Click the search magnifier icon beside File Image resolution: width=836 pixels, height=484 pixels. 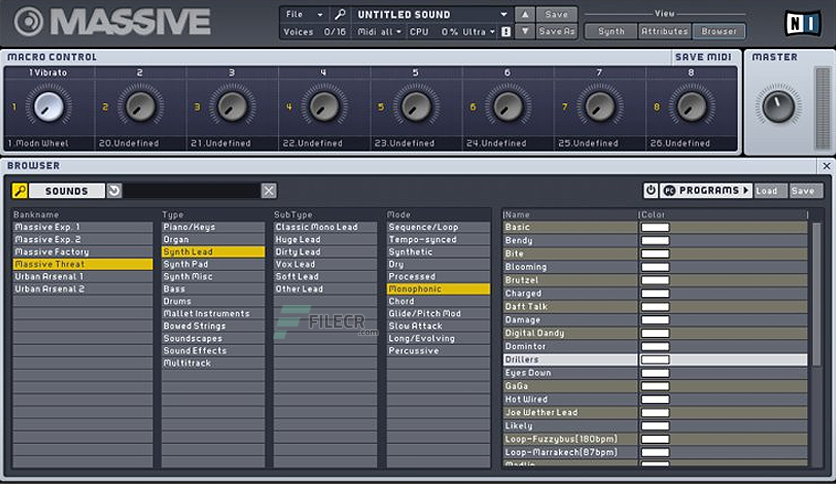340,14
